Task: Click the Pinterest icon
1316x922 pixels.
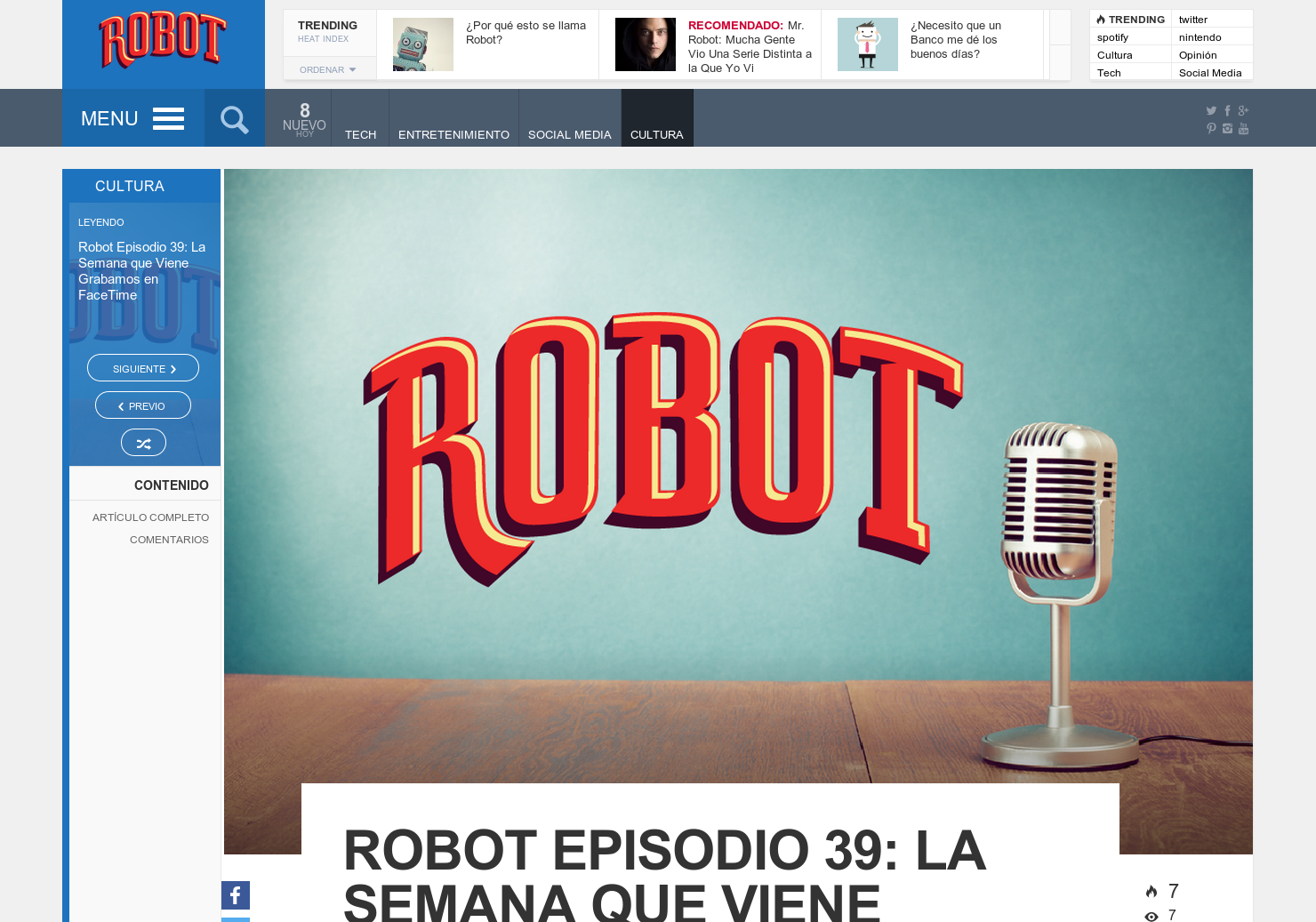Action: tap(1211, 129)
